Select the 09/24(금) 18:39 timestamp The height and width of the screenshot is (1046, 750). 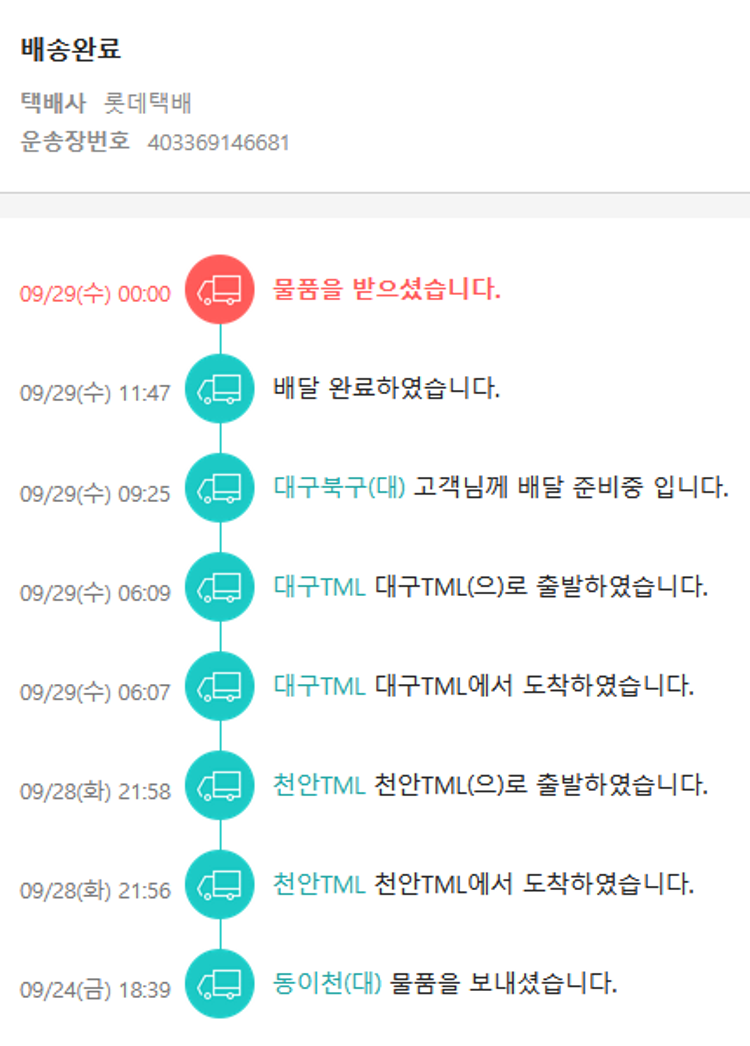point(95,990)
